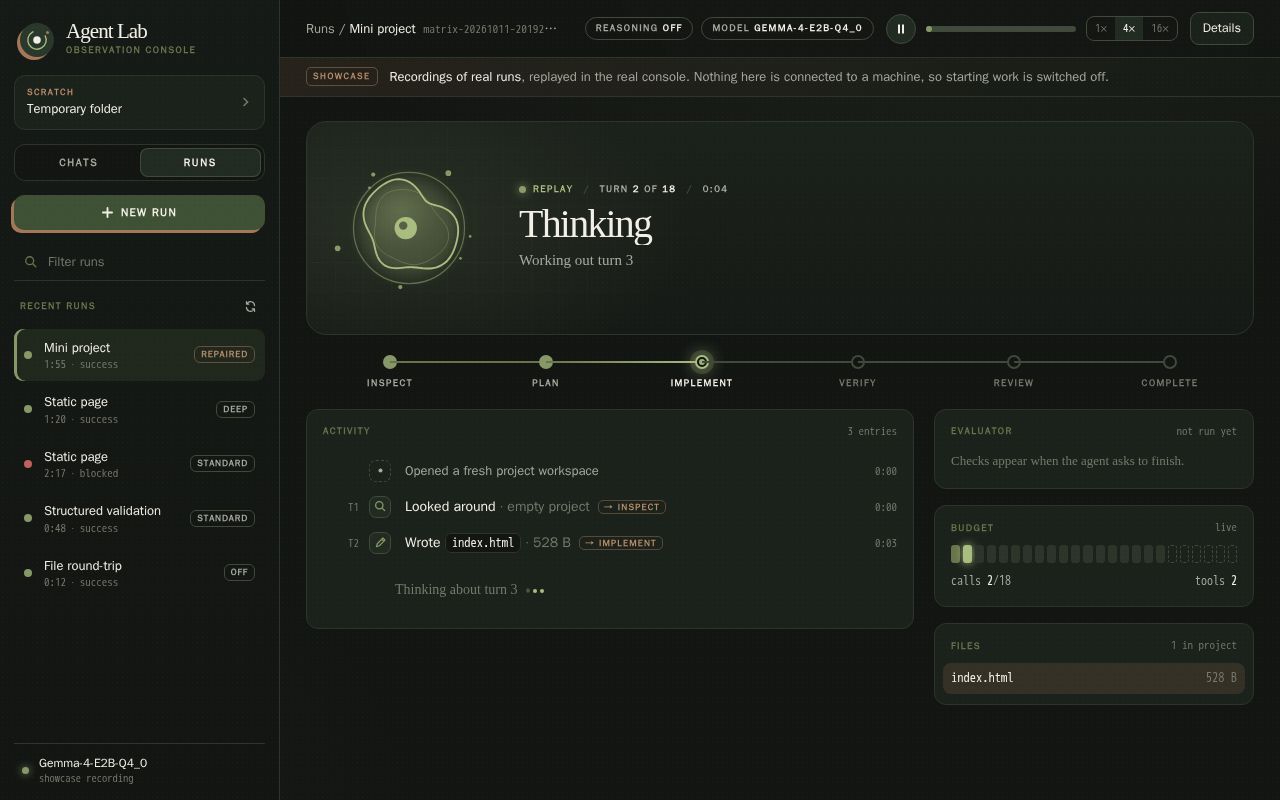This screenshot has height=800, width=1280.
Task: Open index.html in Files panel
Action: click(x=1093, y=678)
